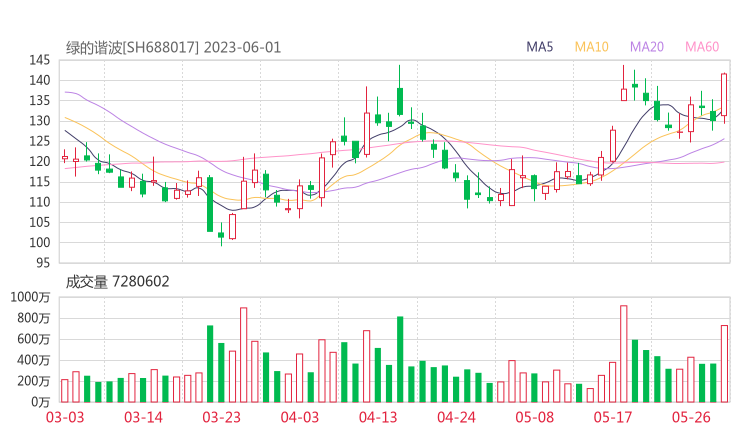Click the 145 price axis label

pos(39,60)
